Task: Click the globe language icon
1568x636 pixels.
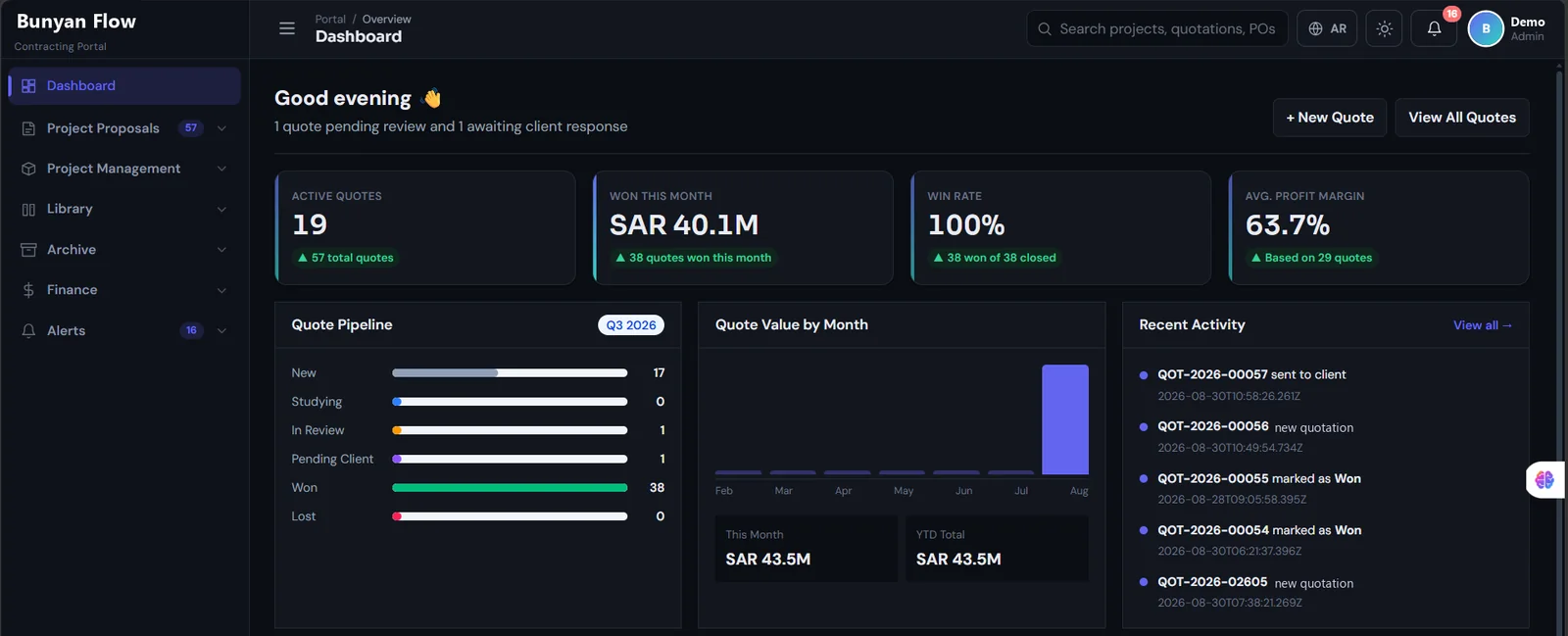Action: [x=1315, y=28]
